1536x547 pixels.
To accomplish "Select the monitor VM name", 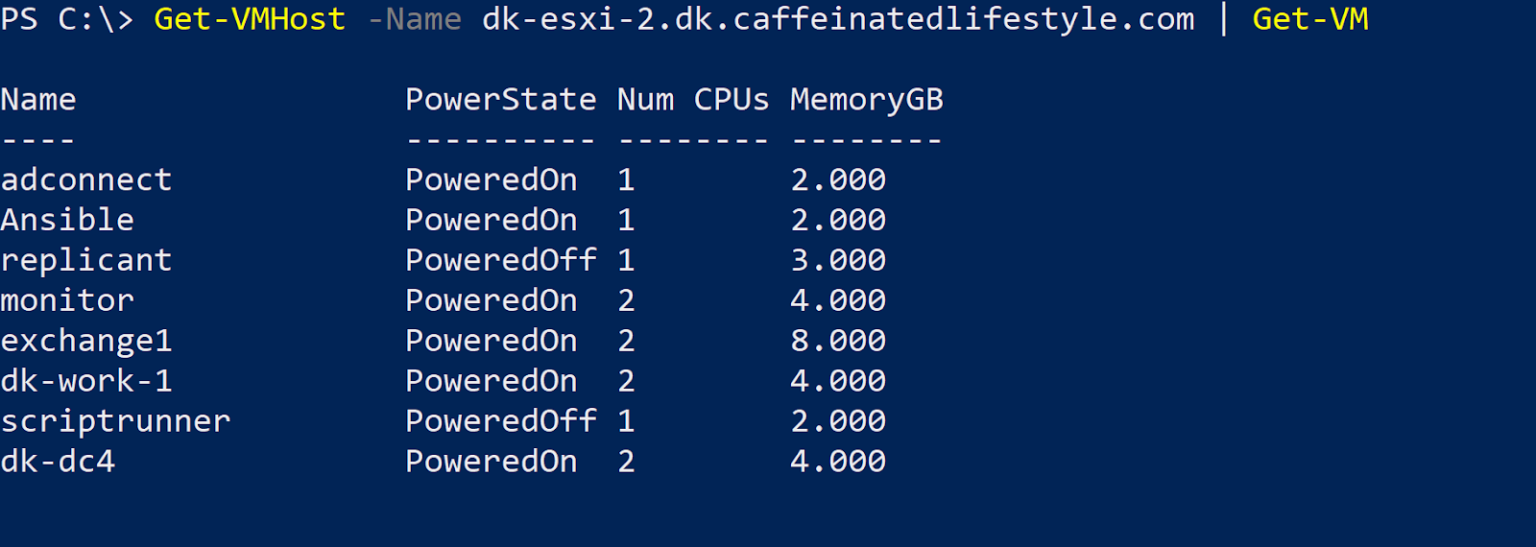I will 67,301.
